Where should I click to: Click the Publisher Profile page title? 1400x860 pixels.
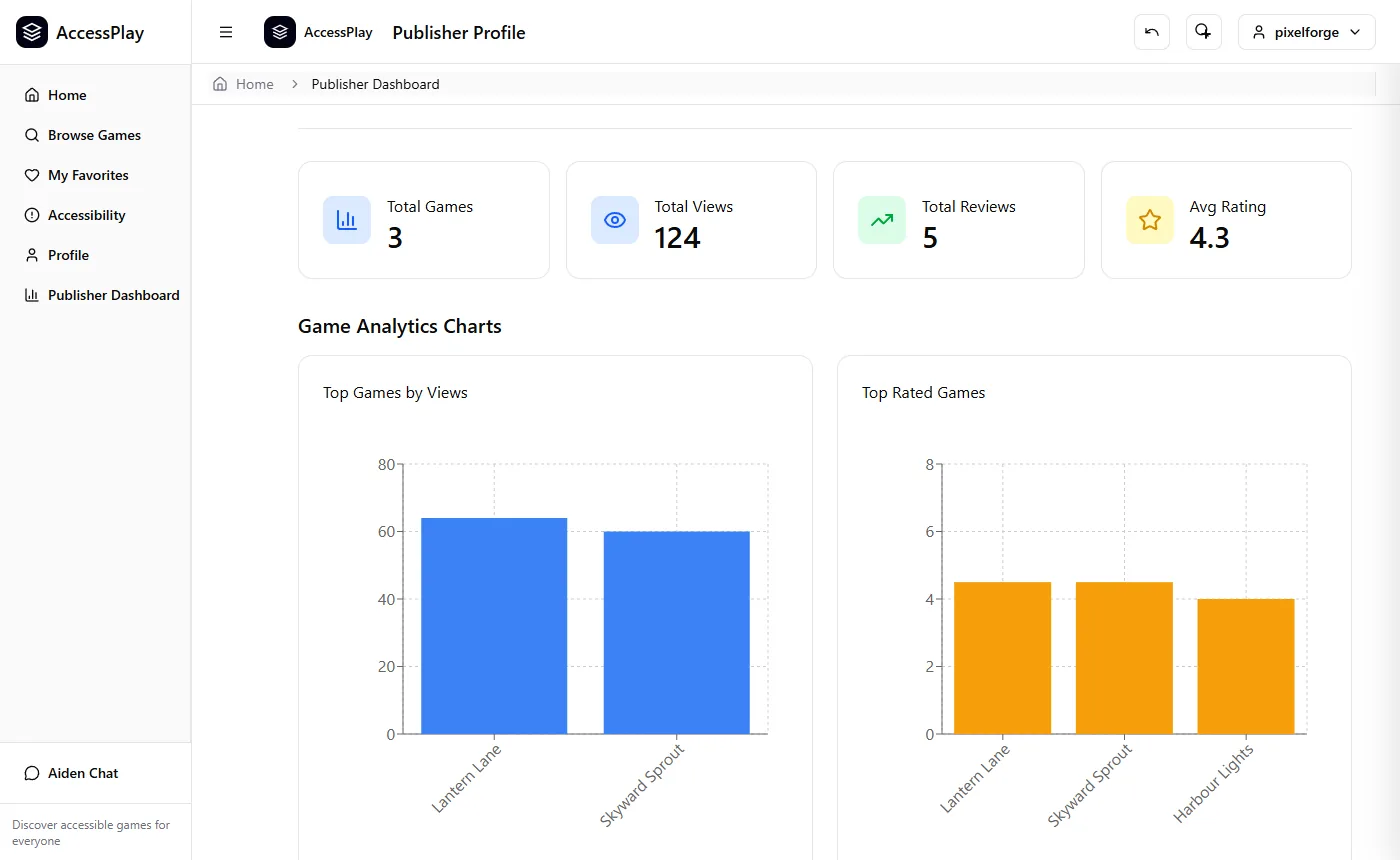459,33
